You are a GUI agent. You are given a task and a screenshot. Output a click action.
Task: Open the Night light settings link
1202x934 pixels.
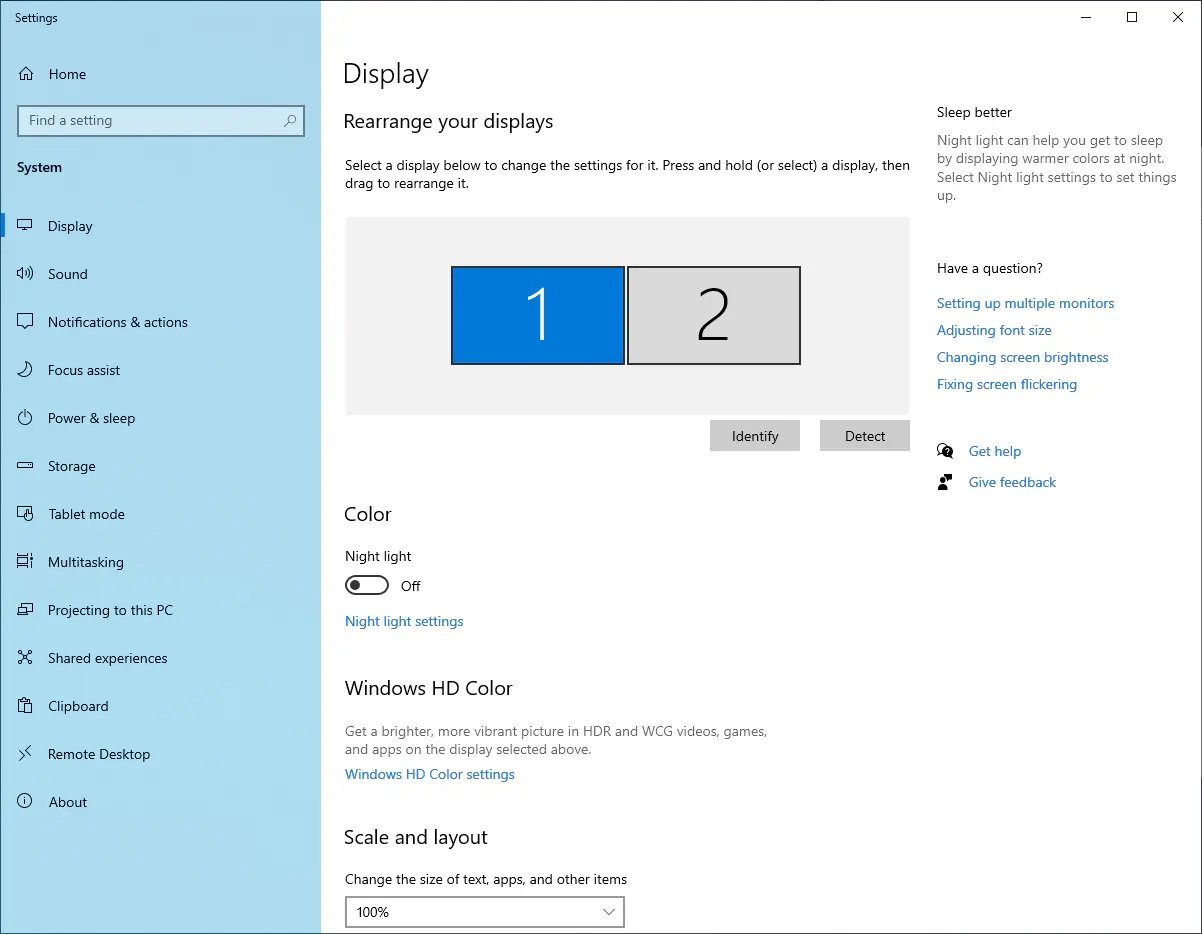coord(404,621)
